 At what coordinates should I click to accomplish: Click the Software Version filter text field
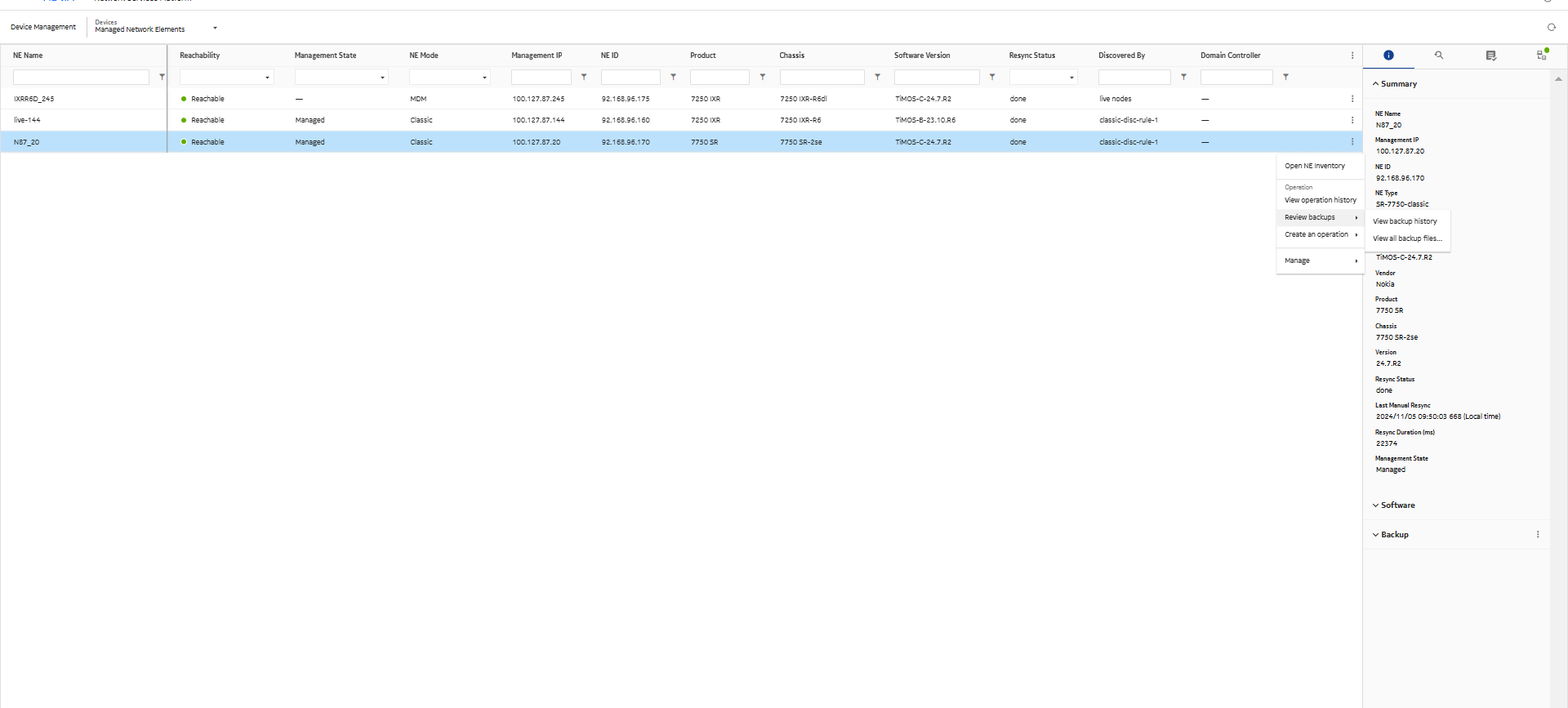(x=936, y=78)
